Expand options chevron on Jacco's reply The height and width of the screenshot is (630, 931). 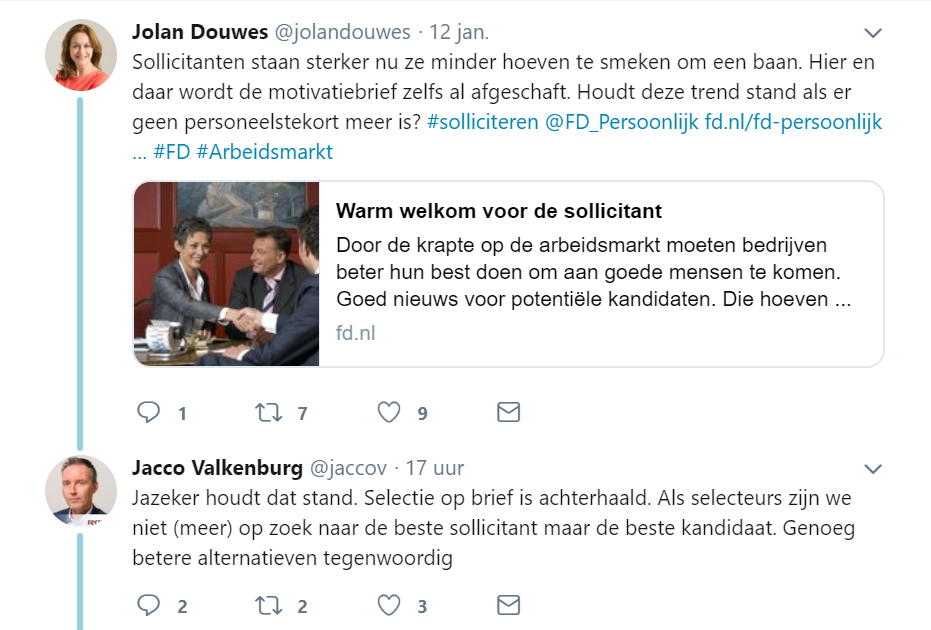[x=873, y=469]
